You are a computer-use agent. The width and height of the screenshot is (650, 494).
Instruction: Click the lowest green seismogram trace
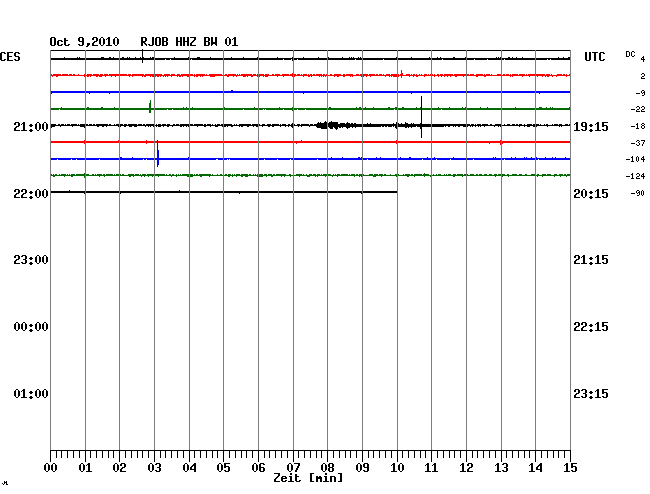(x=310, y=175)
